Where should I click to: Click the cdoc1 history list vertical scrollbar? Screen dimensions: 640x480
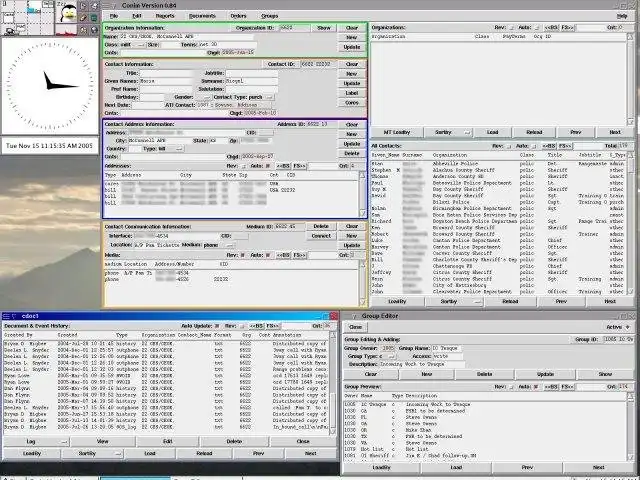tap(333, 383)
